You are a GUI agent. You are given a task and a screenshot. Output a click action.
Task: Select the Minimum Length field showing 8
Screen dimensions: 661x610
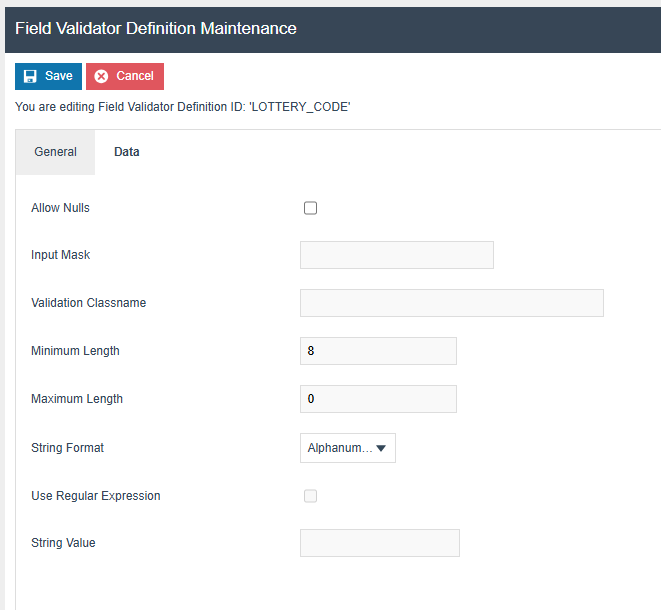point(378,351)
